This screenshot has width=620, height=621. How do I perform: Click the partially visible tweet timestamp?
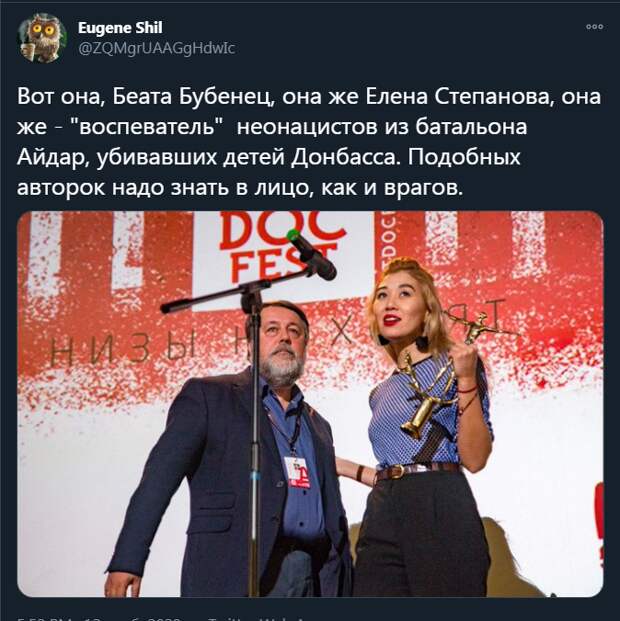pos(99,619)
